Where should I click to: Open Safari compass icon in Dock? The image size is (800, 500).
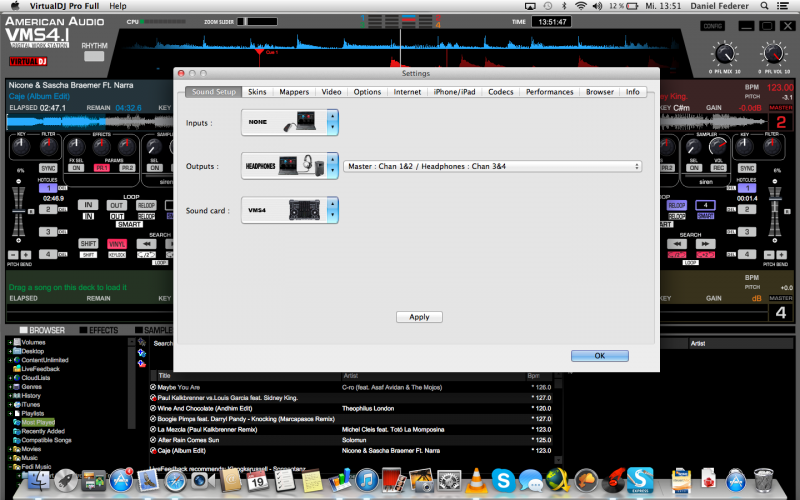(175, 481)
